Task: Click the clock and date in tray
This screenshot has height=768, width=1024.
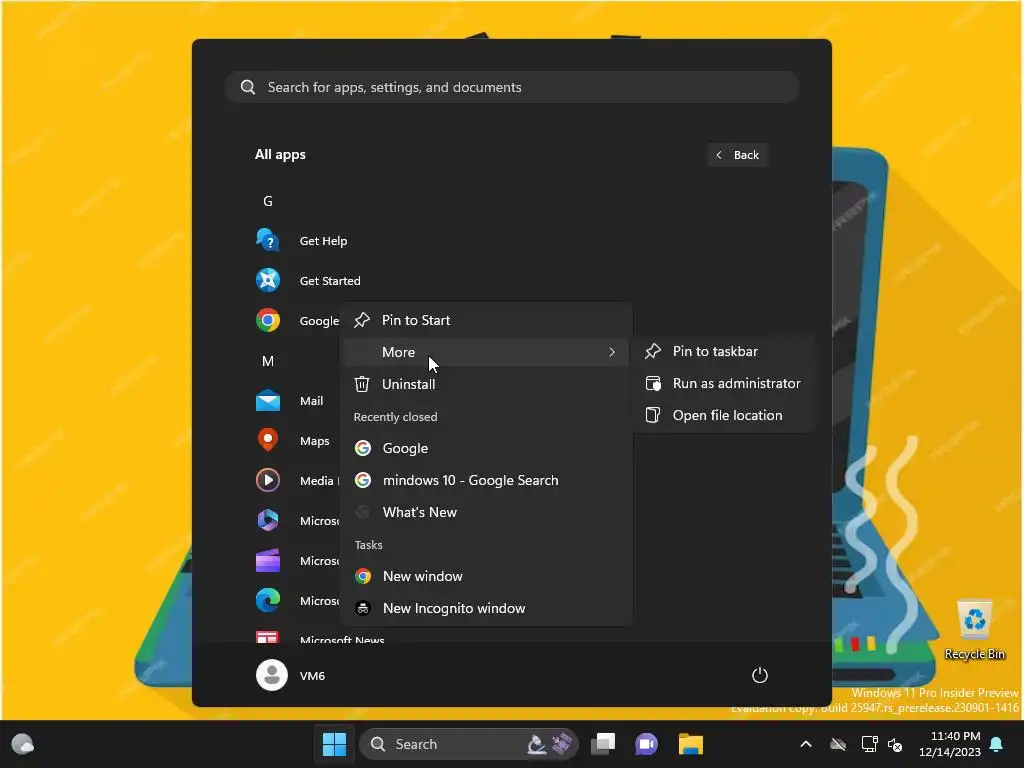Action: pos(950,744)
